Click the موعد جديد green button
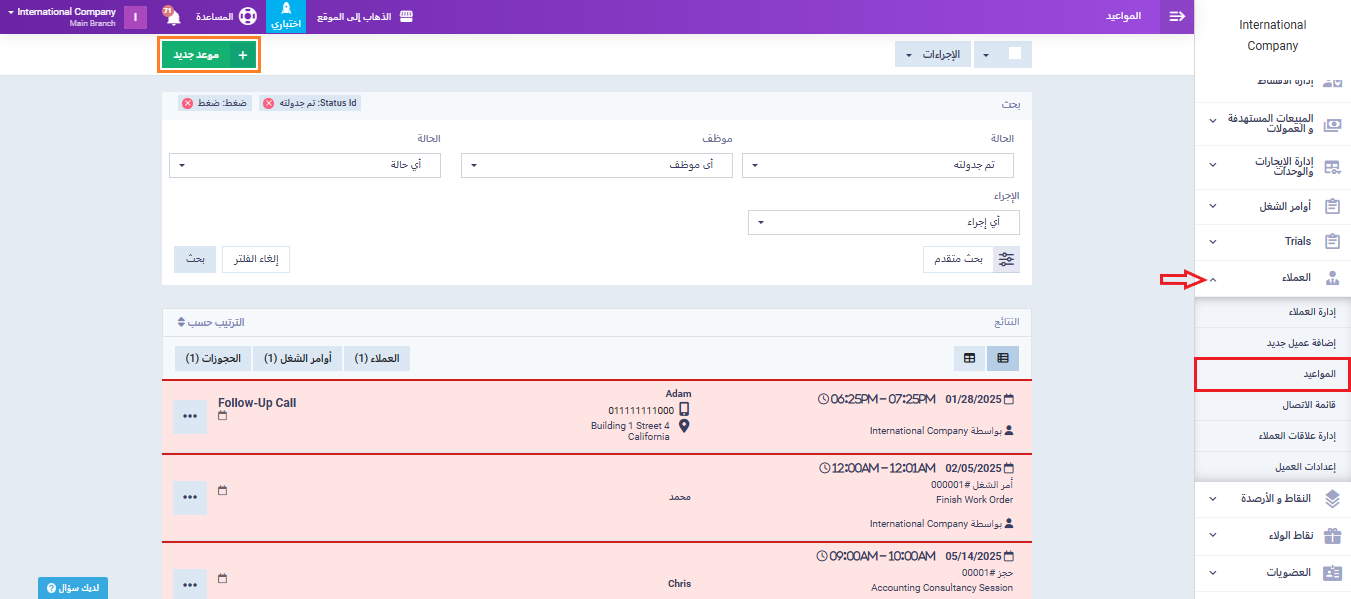Screen dimensions: 1351x599 pos(209,55)
